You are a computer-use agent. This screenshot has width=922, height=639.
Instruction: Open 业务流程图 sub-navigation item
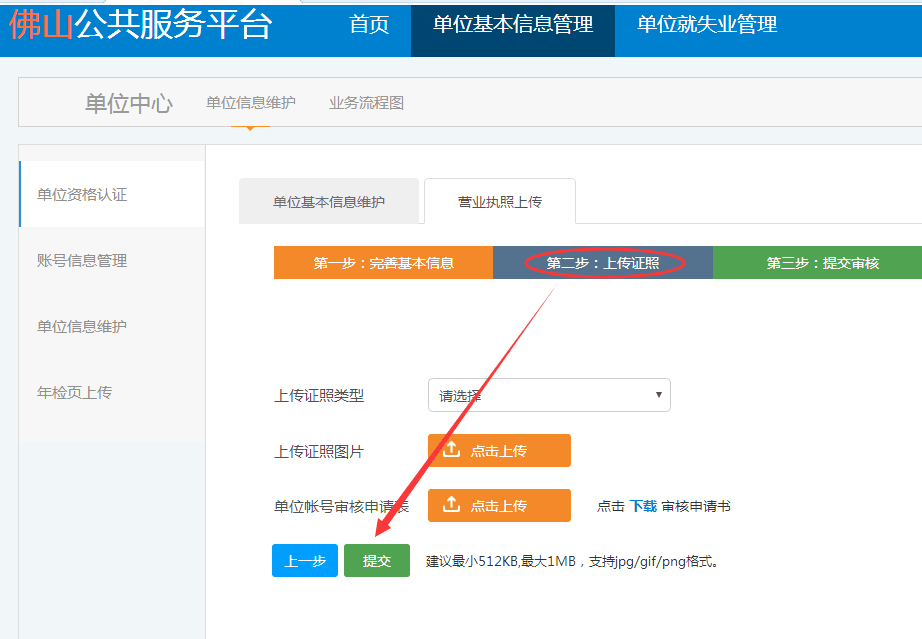tap(366, 103)
